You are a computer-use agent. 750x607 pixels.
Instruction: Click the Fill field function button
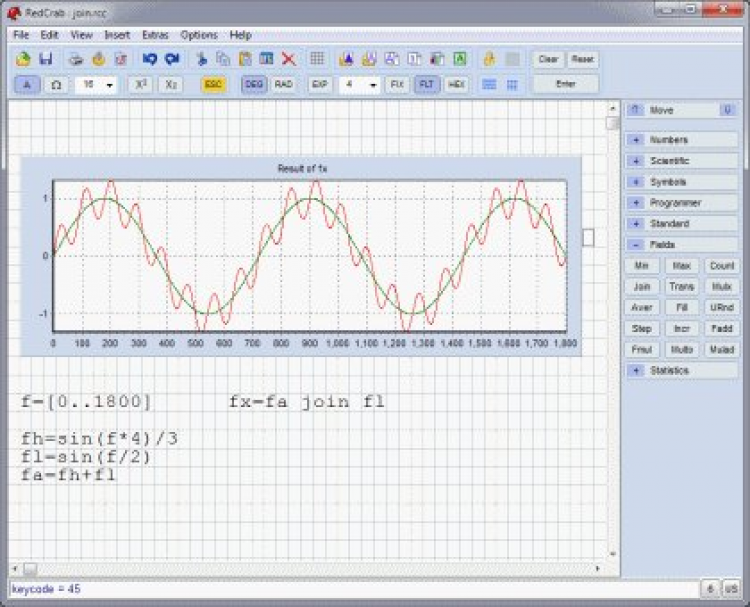click(x=682, y=308)
